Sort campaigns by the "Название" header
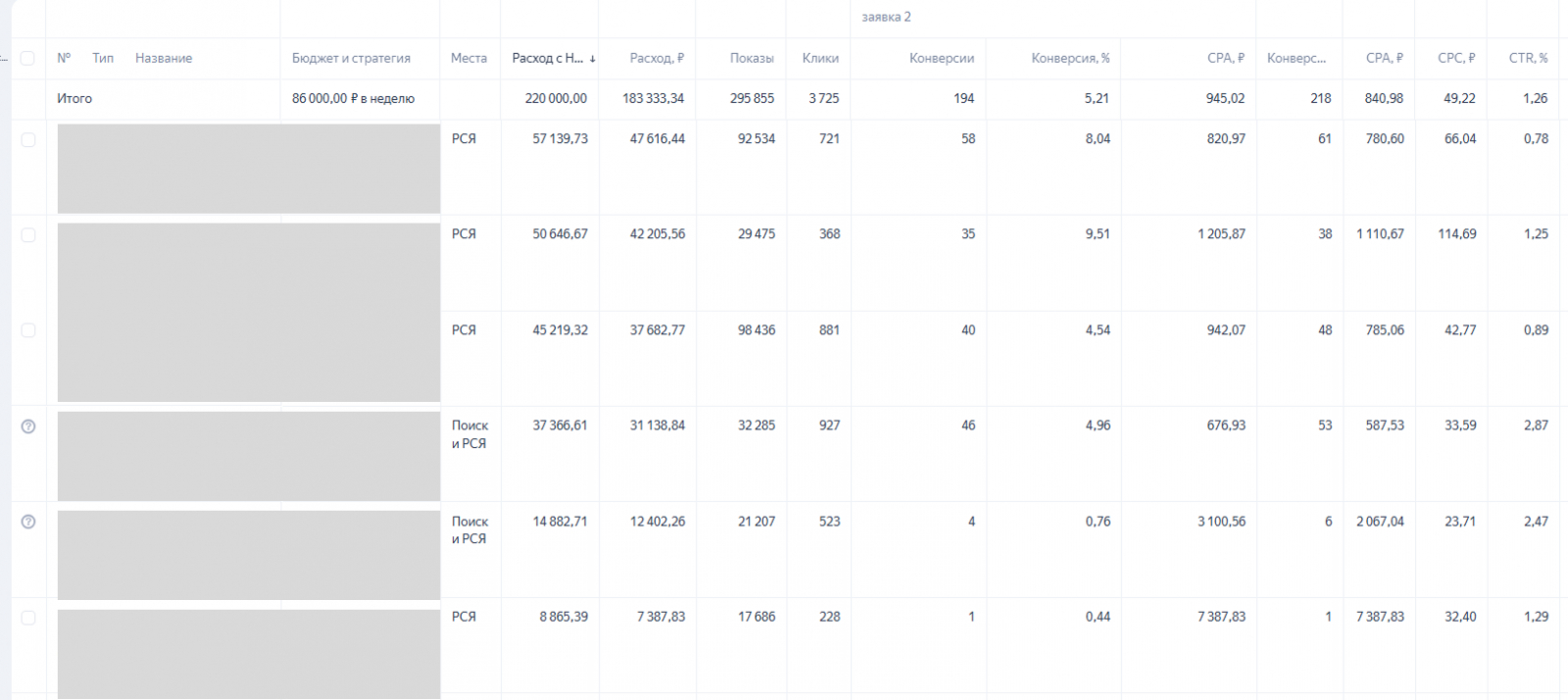 pyautogui.click(x=164, y=58)
